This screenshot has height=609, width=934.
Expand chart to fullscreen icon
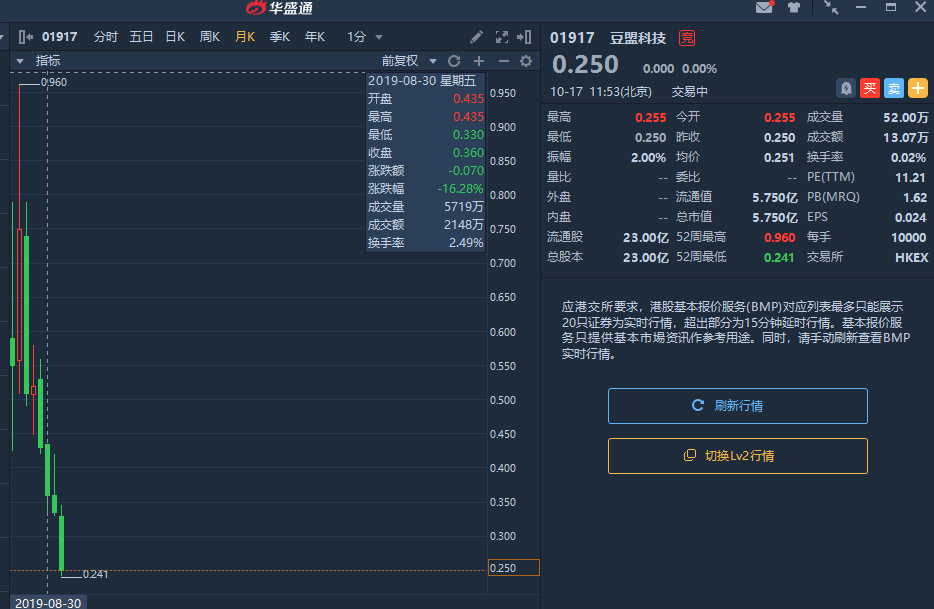(502, 38)
